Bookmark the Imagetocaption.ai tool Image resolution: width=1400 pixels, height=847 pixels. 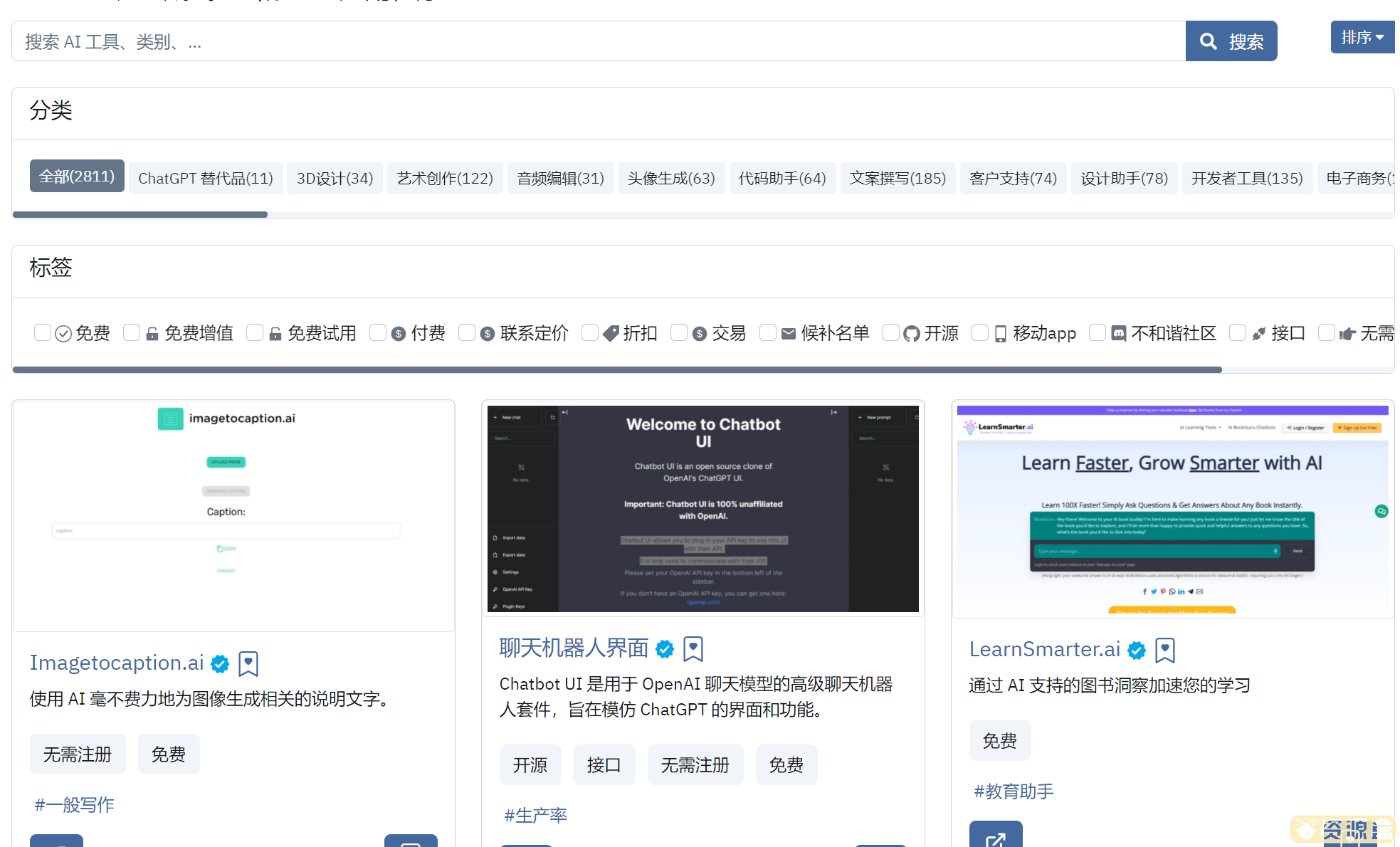point(248,664)
